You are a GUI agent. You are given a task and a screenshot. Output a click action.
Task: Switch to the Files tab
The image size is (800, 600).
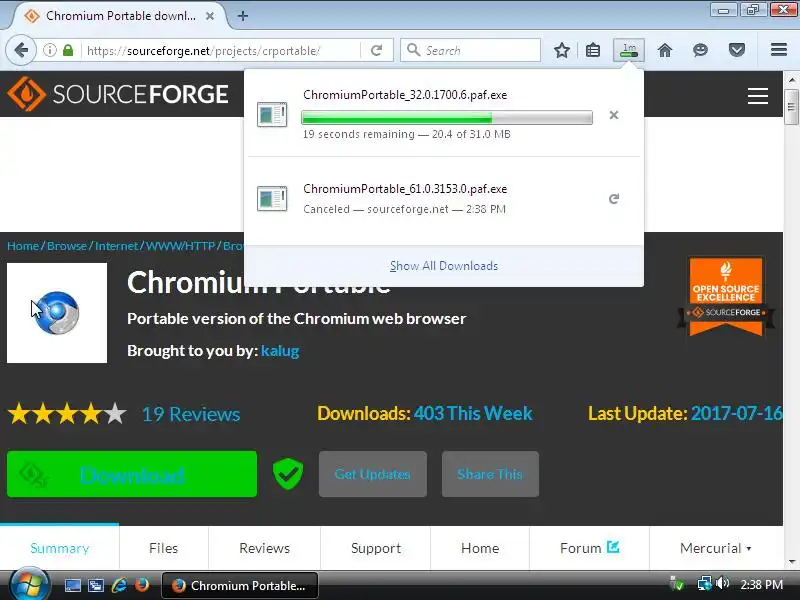point(164,548)
